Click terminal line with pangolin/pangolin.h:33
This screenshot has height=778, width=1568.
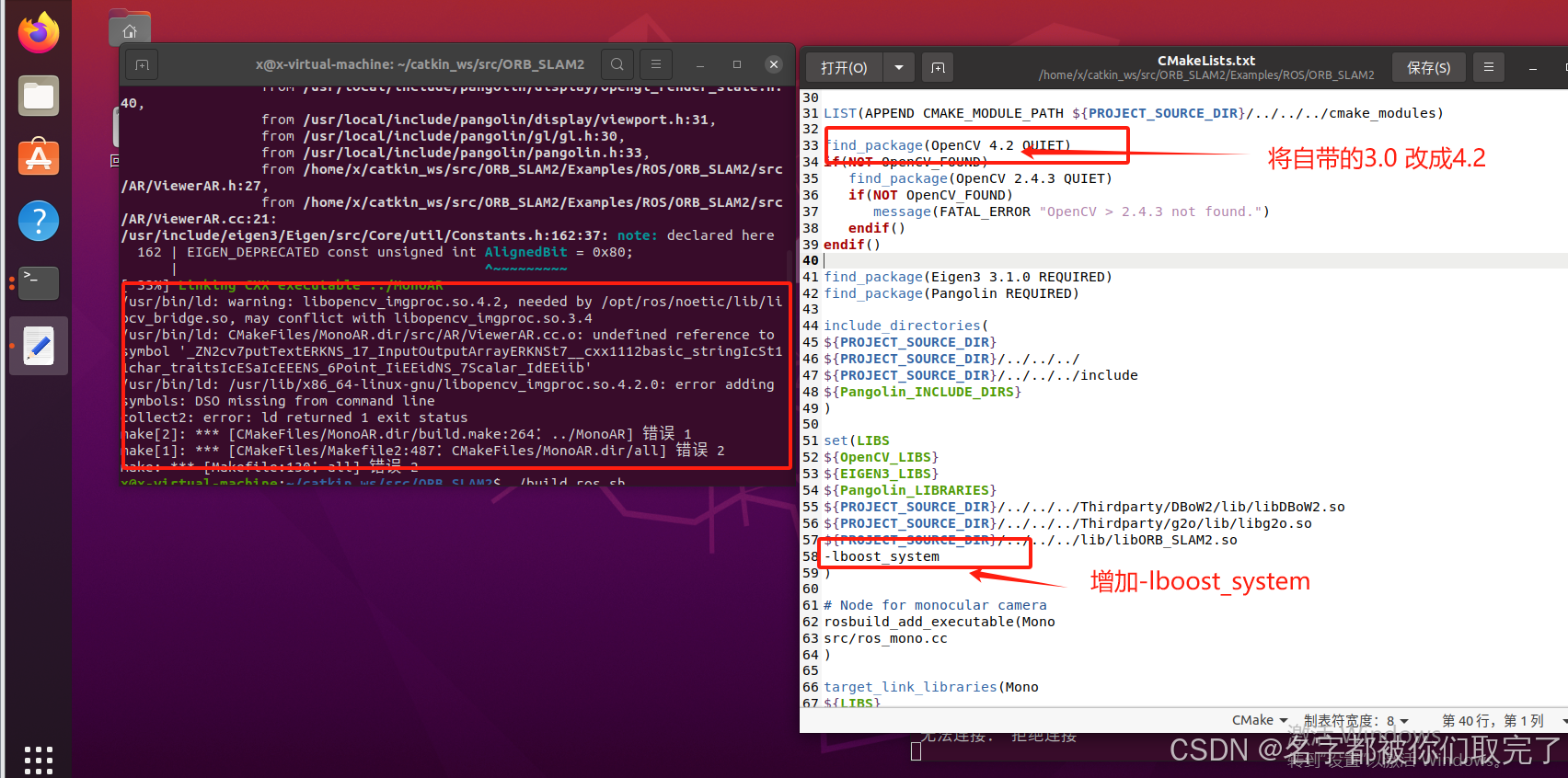click(x=455, y=153)
